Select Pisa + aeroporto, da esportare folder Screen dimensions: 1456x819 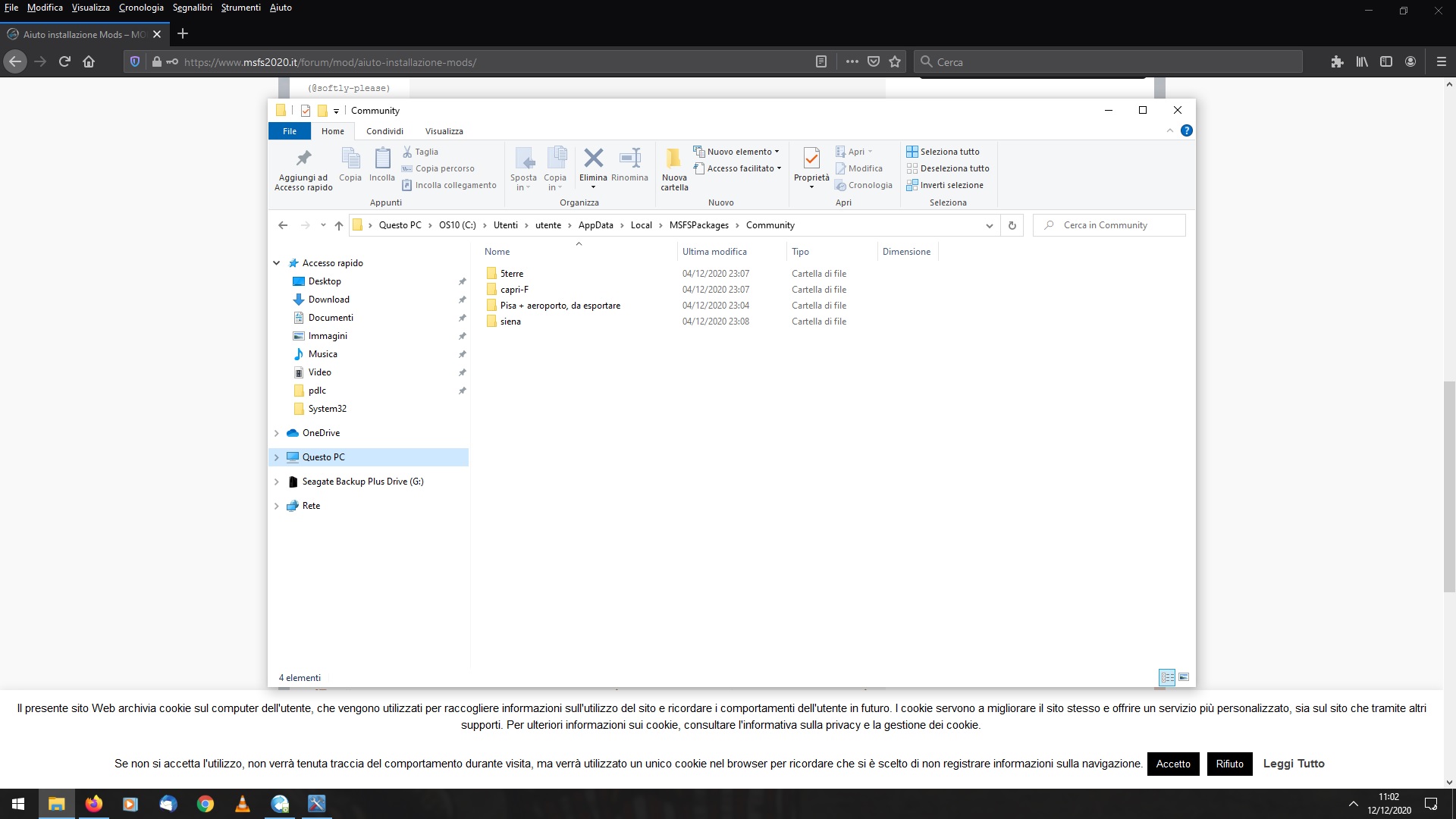tap(560, 306)
